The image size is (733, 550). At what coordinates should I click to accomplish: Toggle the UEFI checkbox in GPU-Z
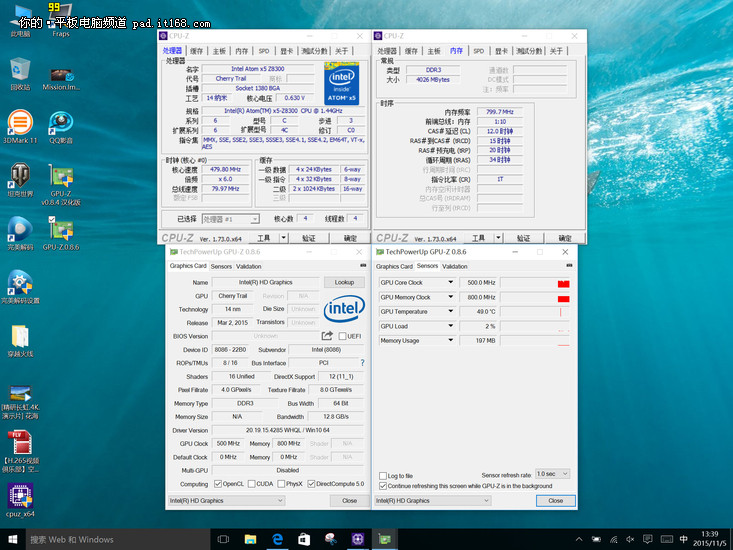(342, 336)
